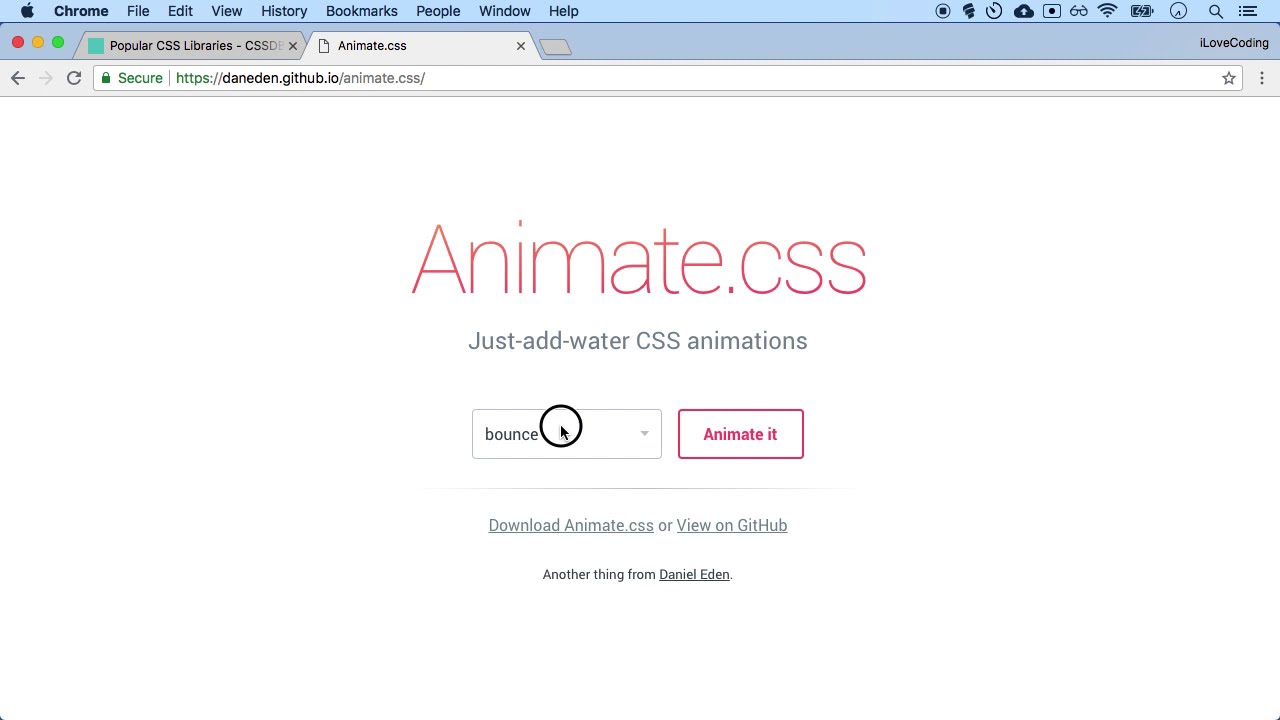The height and width of the screenshot is (720, 1280).
Task: Open Spotlight search magnifier
Action: (x=1216, y=11)
